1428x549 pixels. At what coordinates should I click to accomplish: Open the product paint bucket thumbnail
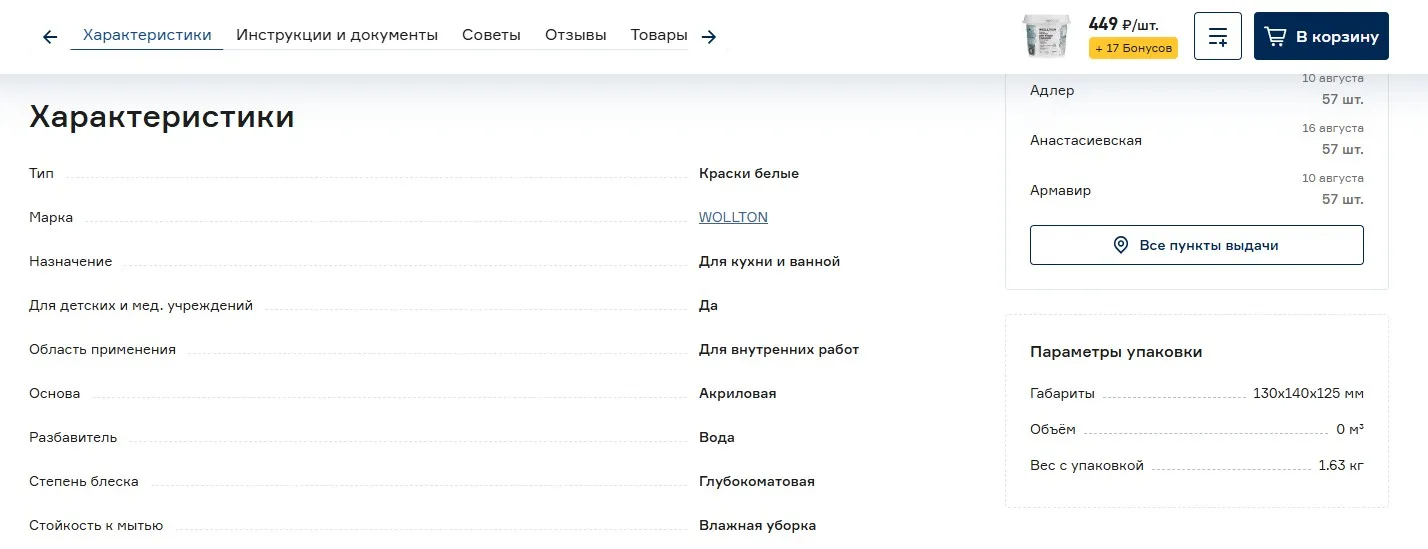1046,36
